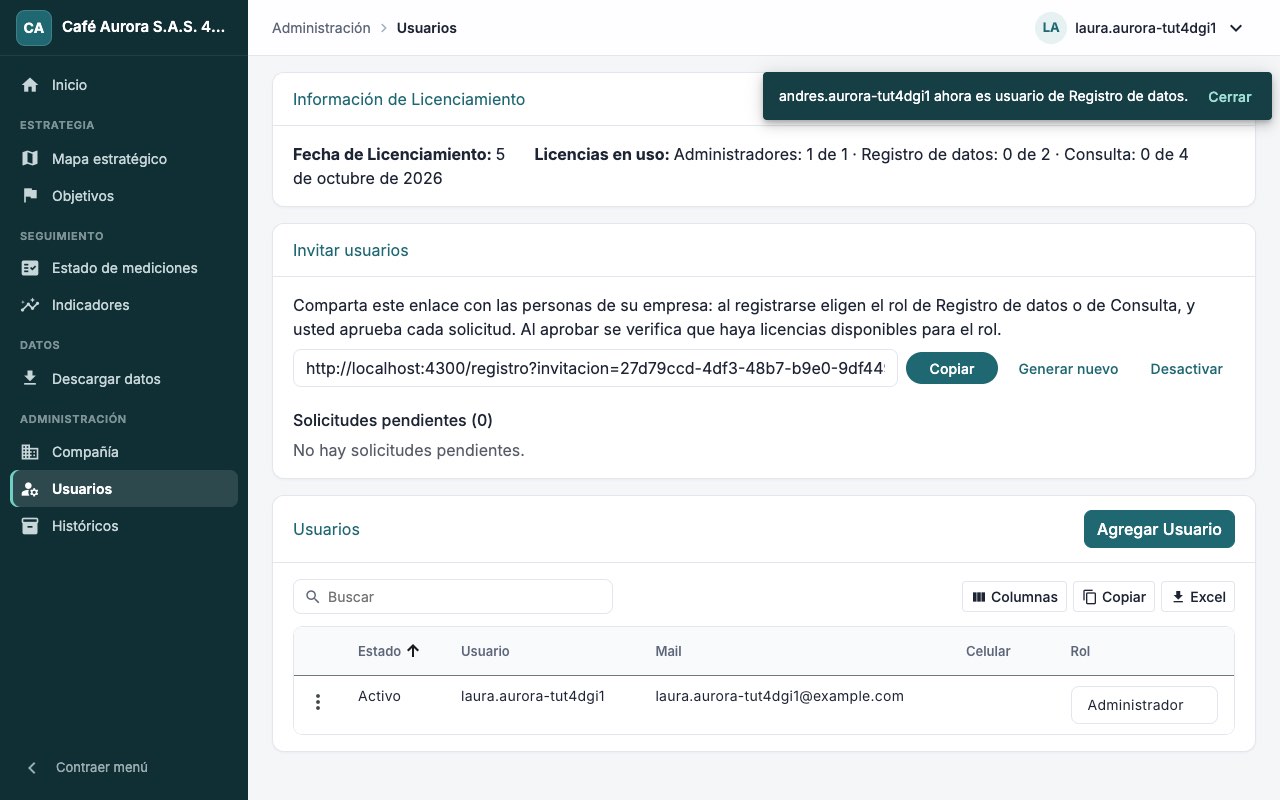Click the LA user avatar
This screenshot has width=1280, height=800.
click(1051, 28)
